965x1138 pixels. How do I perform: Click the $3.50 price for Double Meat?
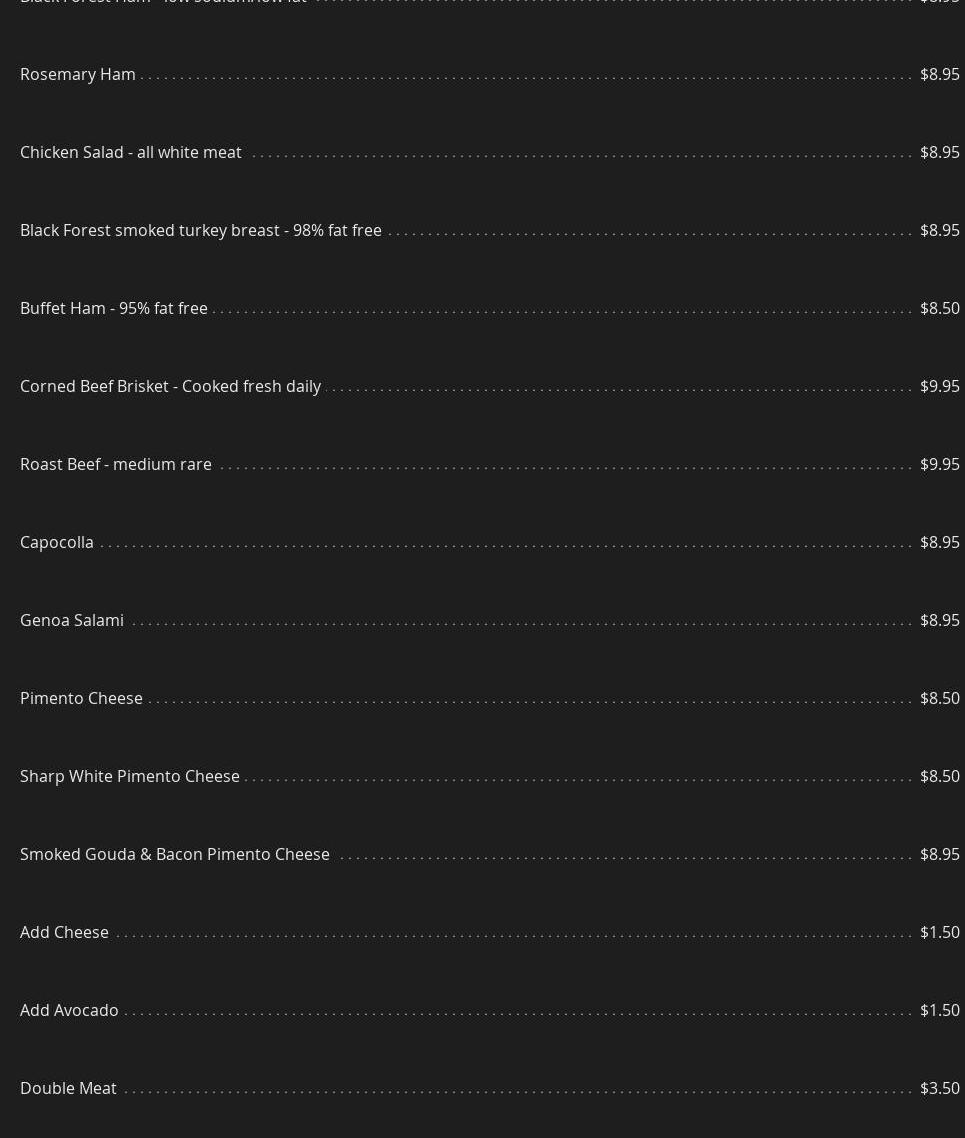click(x=939, y=1088)
